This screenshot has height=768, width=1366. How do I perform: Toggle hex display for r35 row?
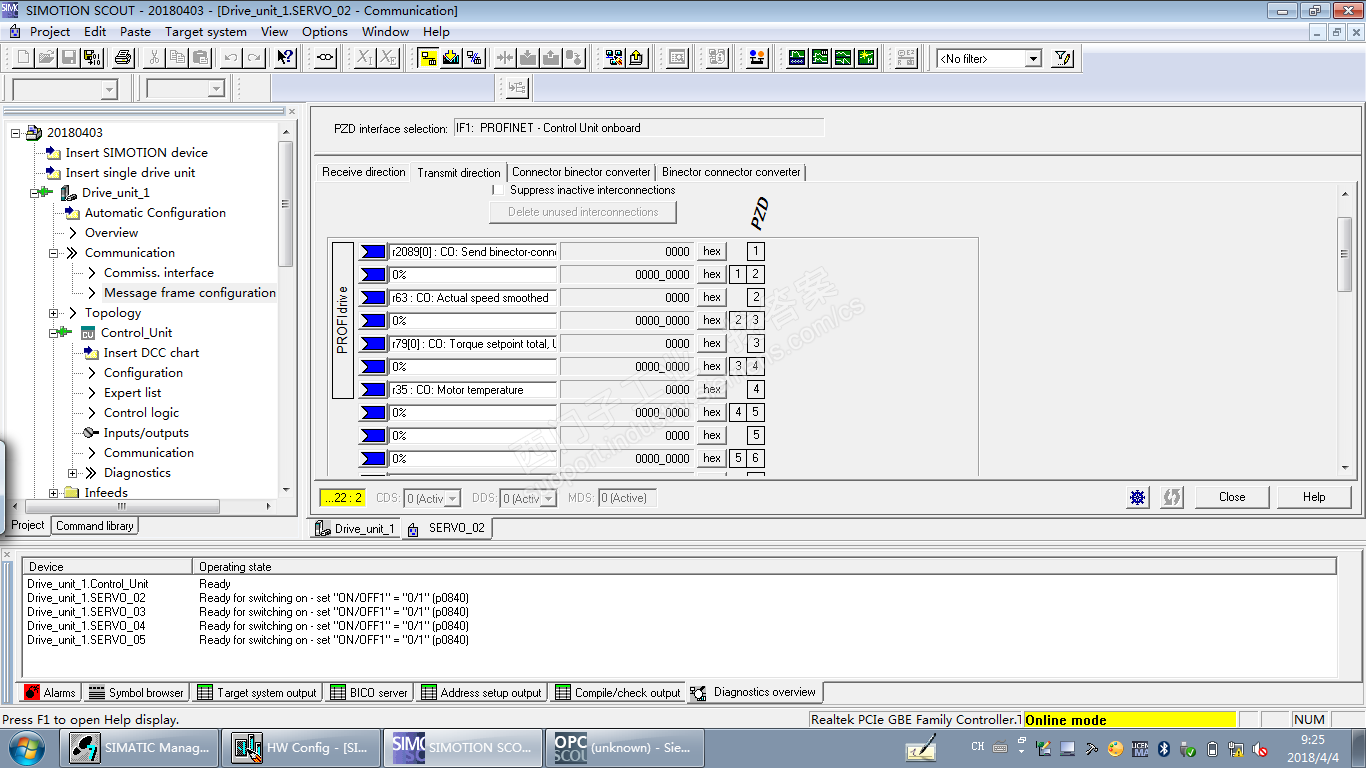click(712, 390)
